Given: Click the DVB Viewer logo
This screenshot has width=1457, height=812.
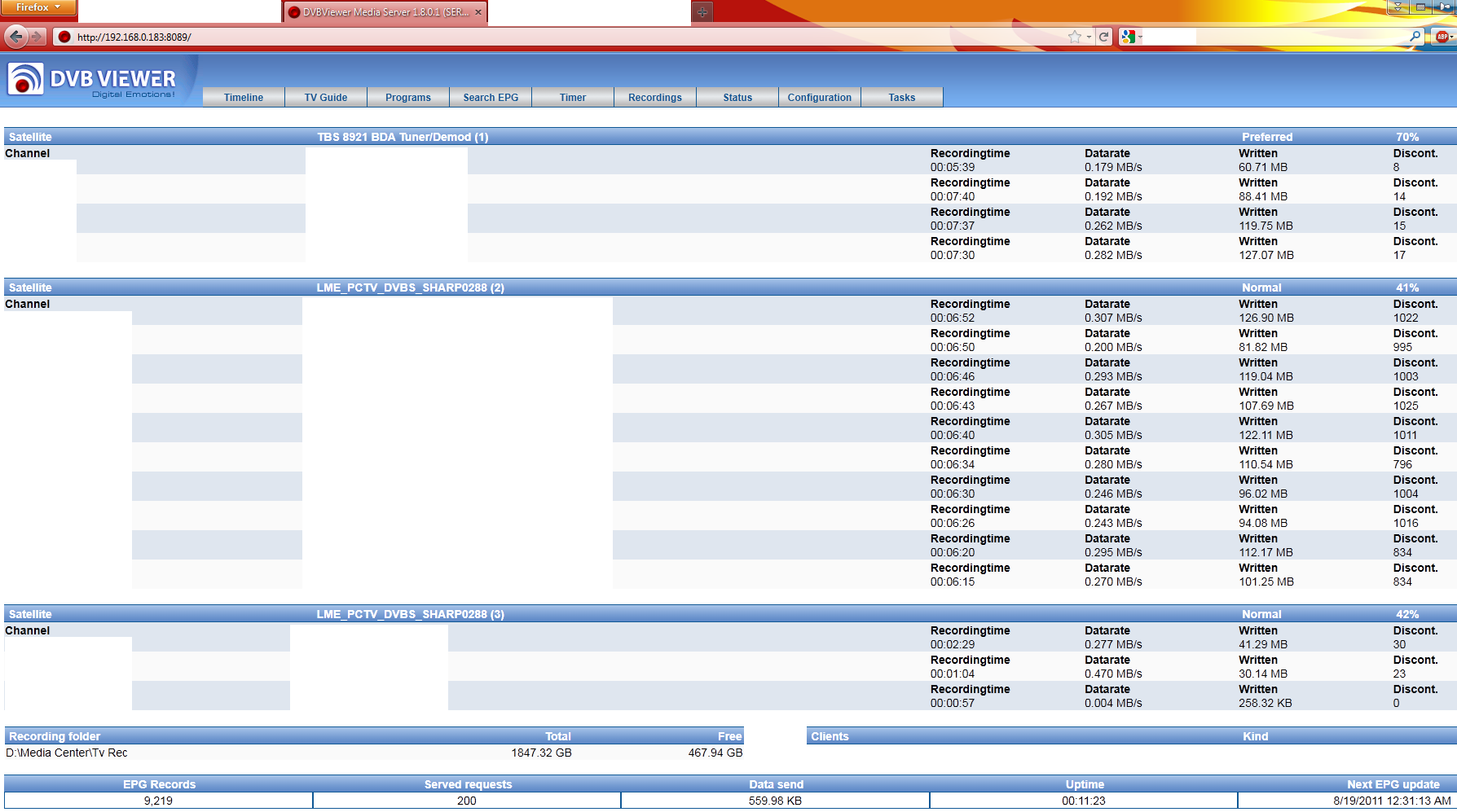Looking at the screenshot, I should [x=92, y=80].
